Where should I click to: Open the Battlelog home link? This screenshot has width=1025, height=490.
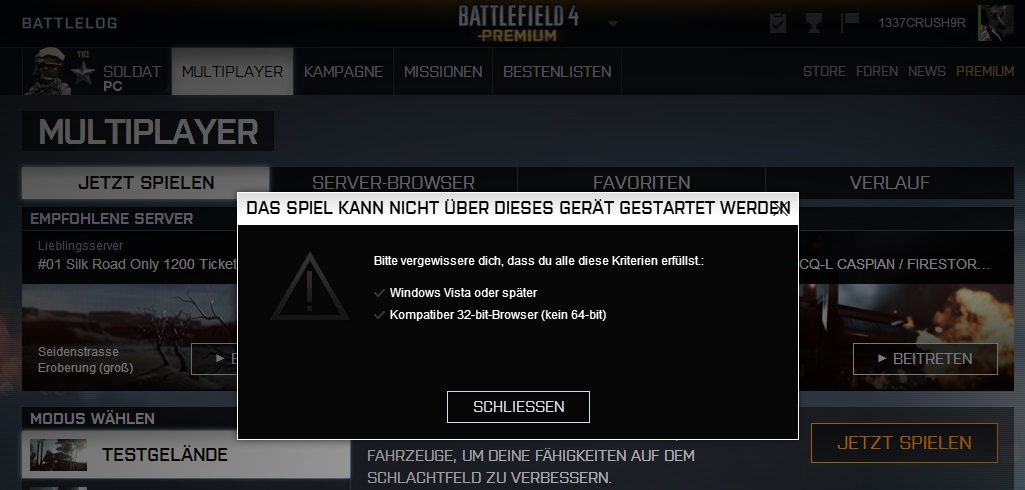coord(70,24)
